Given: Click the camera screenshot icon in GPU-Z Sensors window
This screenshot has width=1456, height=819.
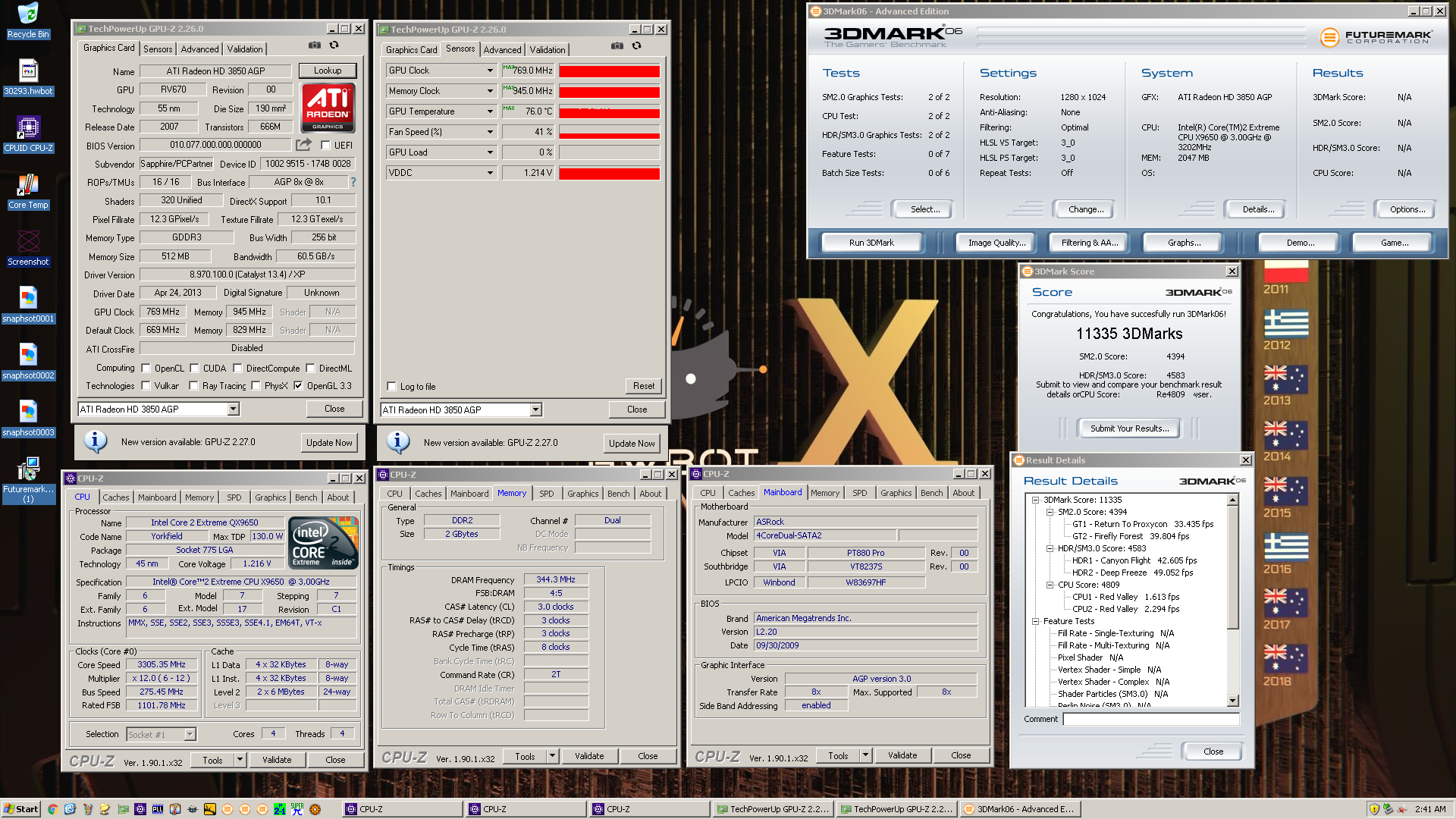Looking at the screenshot, I should click(617, 46).
